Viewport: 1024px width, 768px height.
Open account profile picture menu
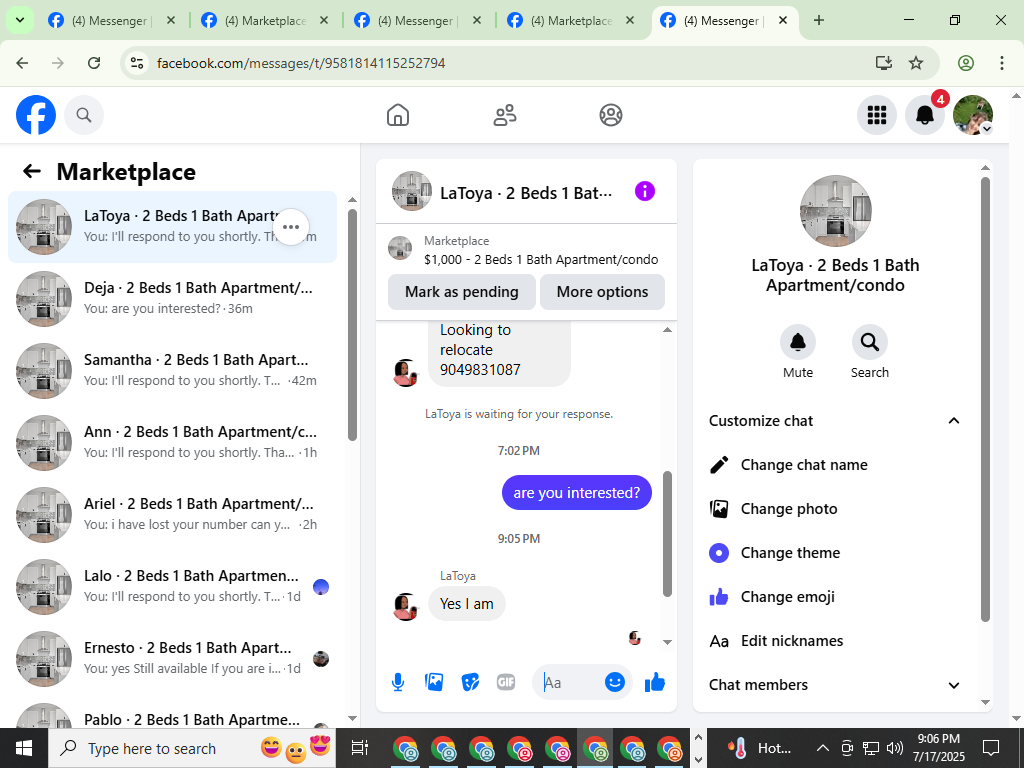pyautogui.click(x=973, y=115)
